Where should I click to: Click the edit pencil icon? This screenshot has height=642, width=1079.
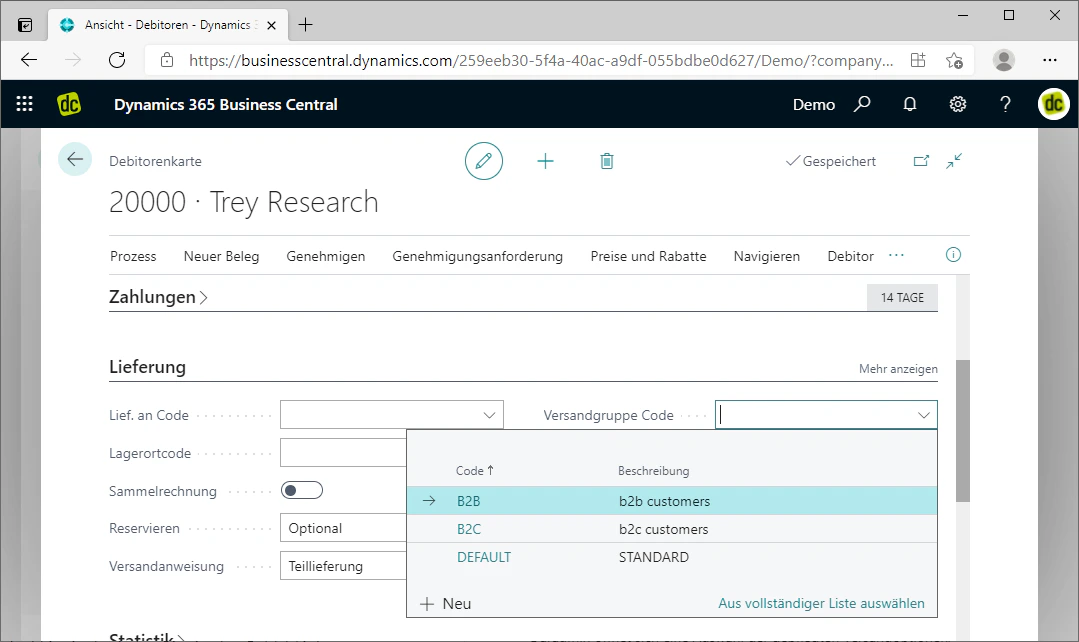[x=484, y=161]
